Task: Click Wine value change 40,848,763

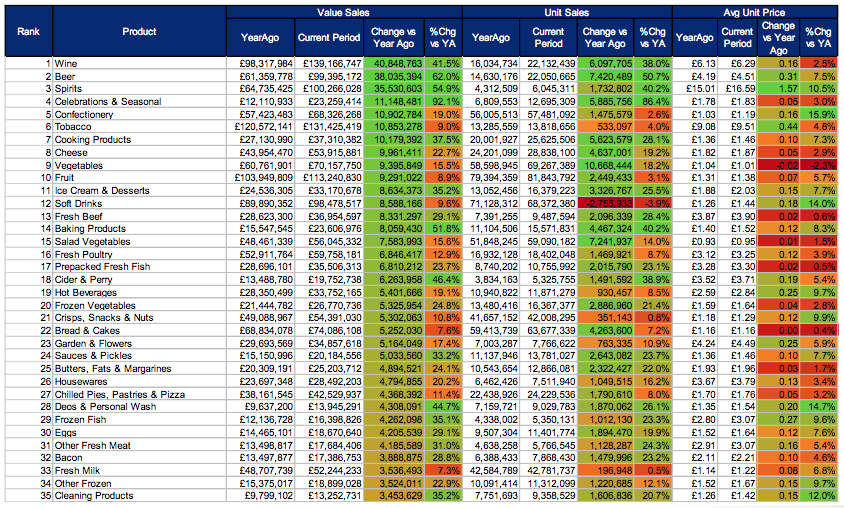Action: point(394,64)
